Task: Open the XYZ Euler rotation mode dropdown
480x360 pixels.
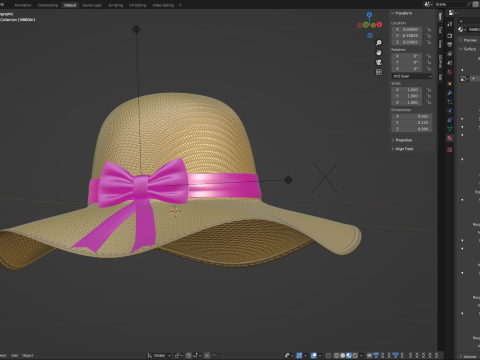Action: click(412, 76)
